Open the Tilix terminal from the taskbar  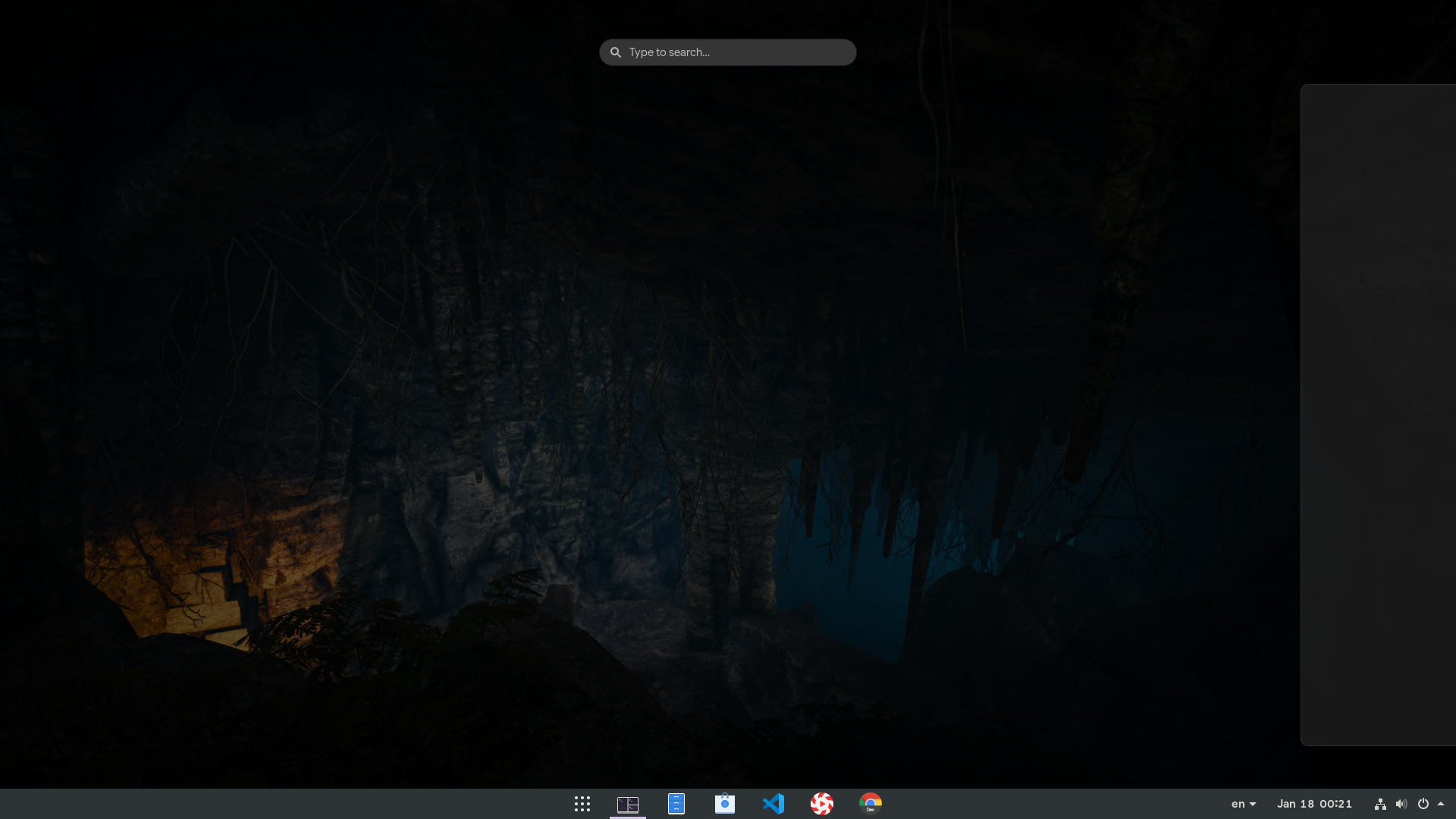pos(628,804)
